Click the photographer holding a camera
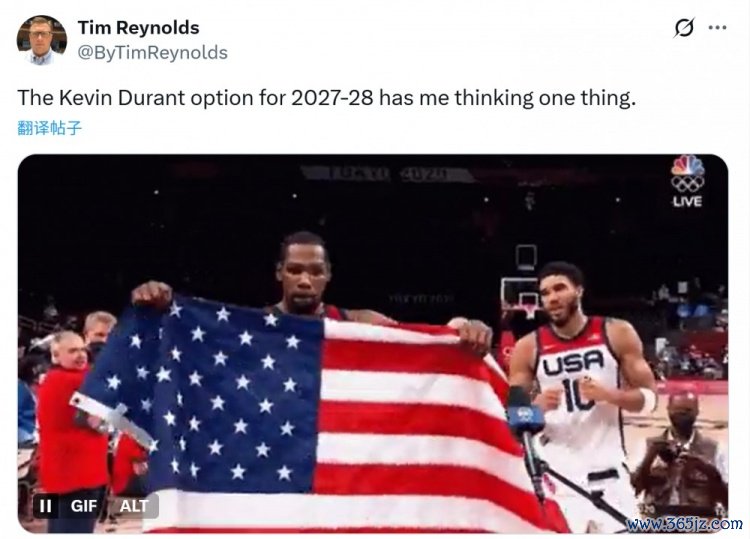 [679, 459]
